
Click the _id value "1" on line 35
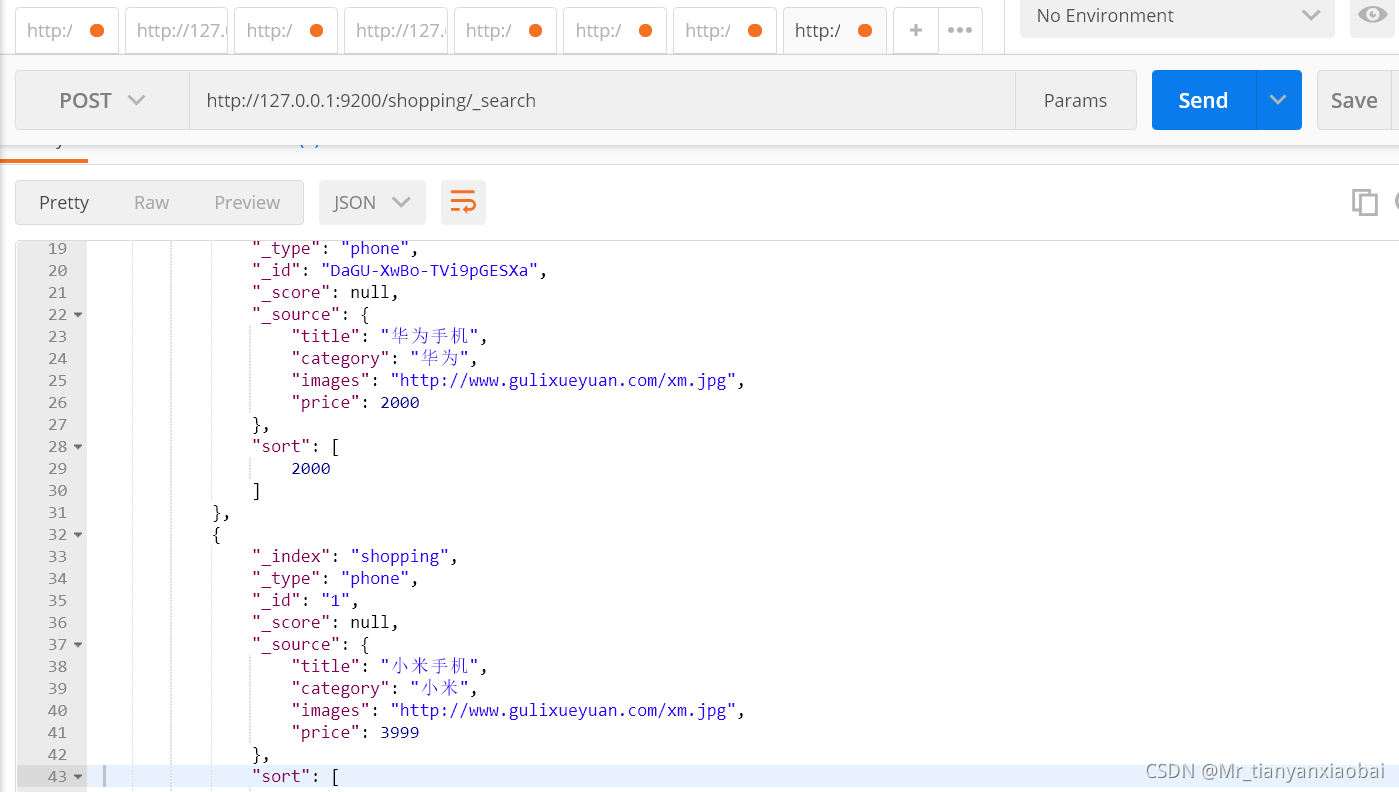(x=335, y=600)
